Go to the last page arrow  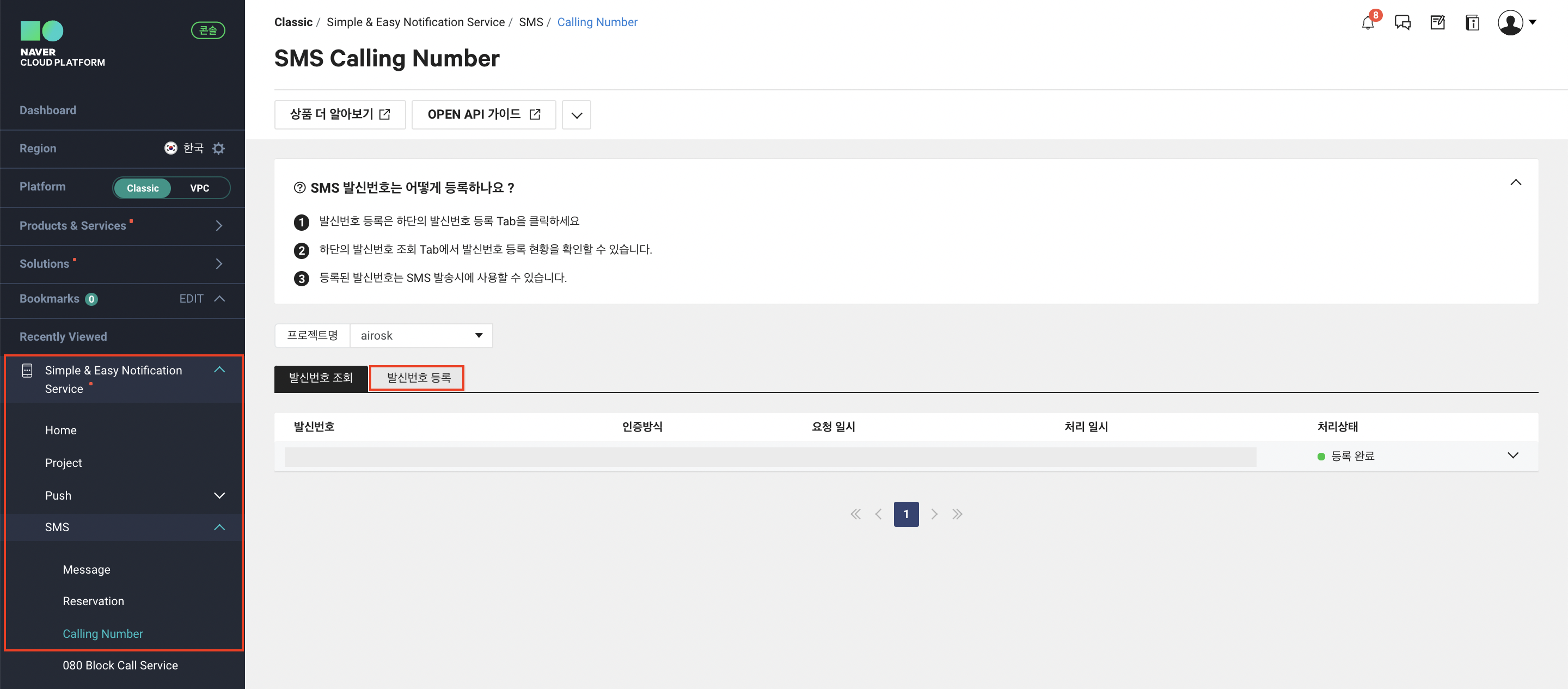(x=957, y=514)
